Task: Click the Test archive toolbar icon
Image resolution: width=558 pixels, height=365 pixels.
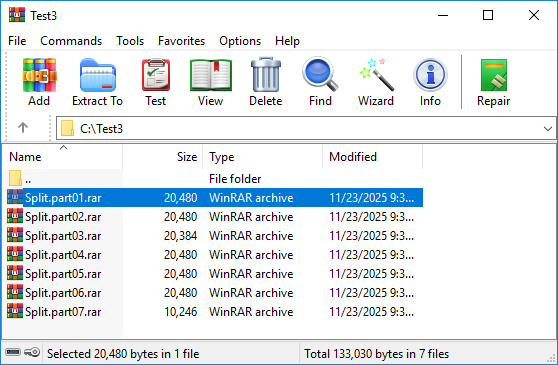Action: point(156,75)
